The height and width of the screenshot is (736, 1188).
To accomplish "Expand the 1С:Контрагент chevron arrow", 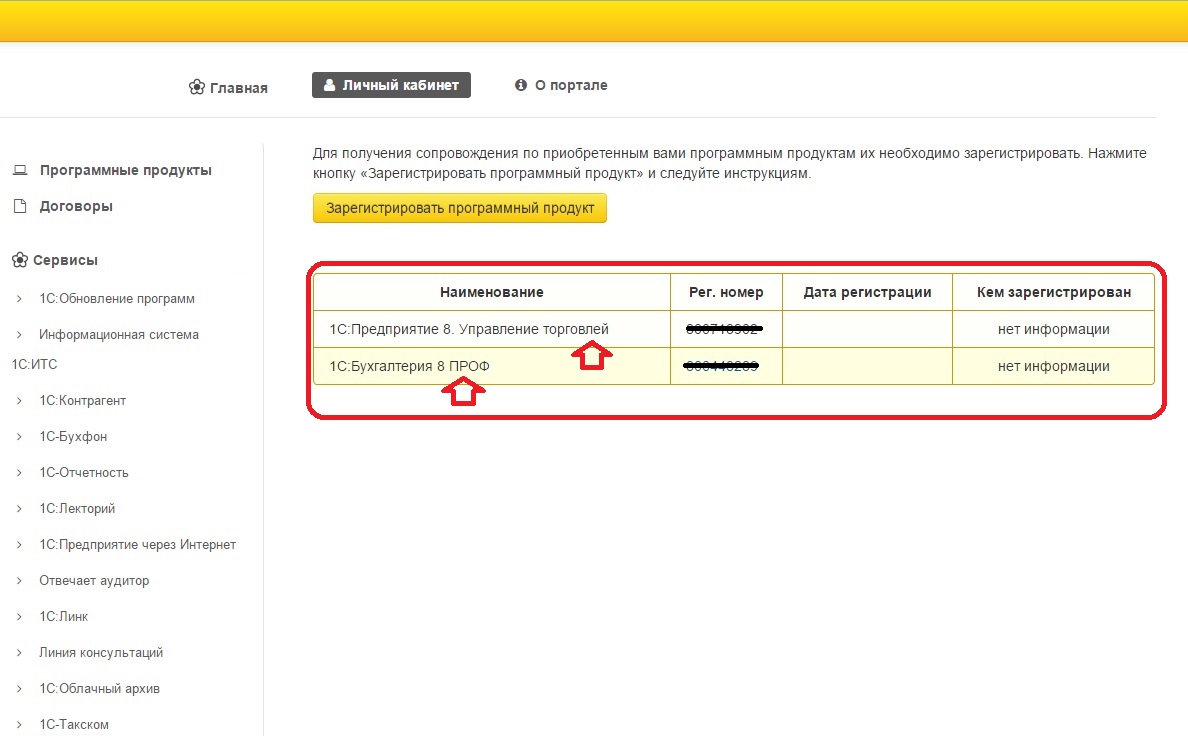I will [19, 401].
